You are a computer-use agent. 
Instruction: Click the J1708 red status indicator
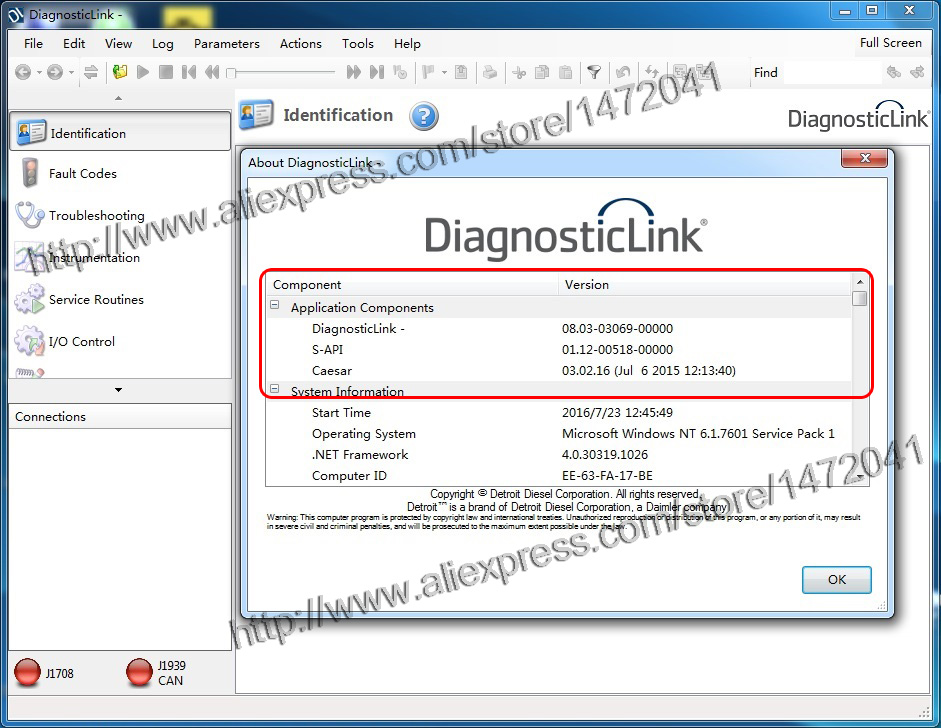tap(28, 674)
